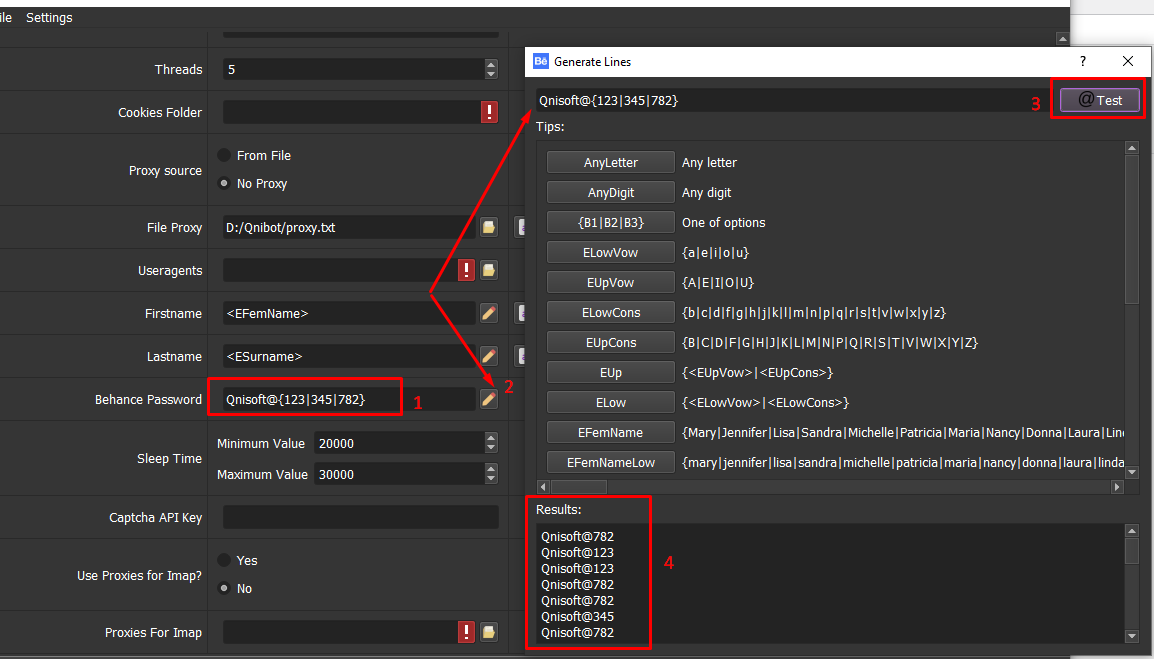Increase the Threads value with up arrow

(x=491, y=64)
